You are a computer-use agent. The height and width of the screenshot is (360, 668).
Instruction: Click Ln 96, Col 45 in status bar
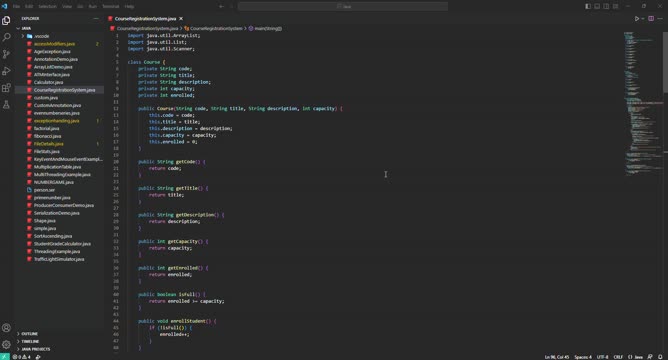point(557,357)
